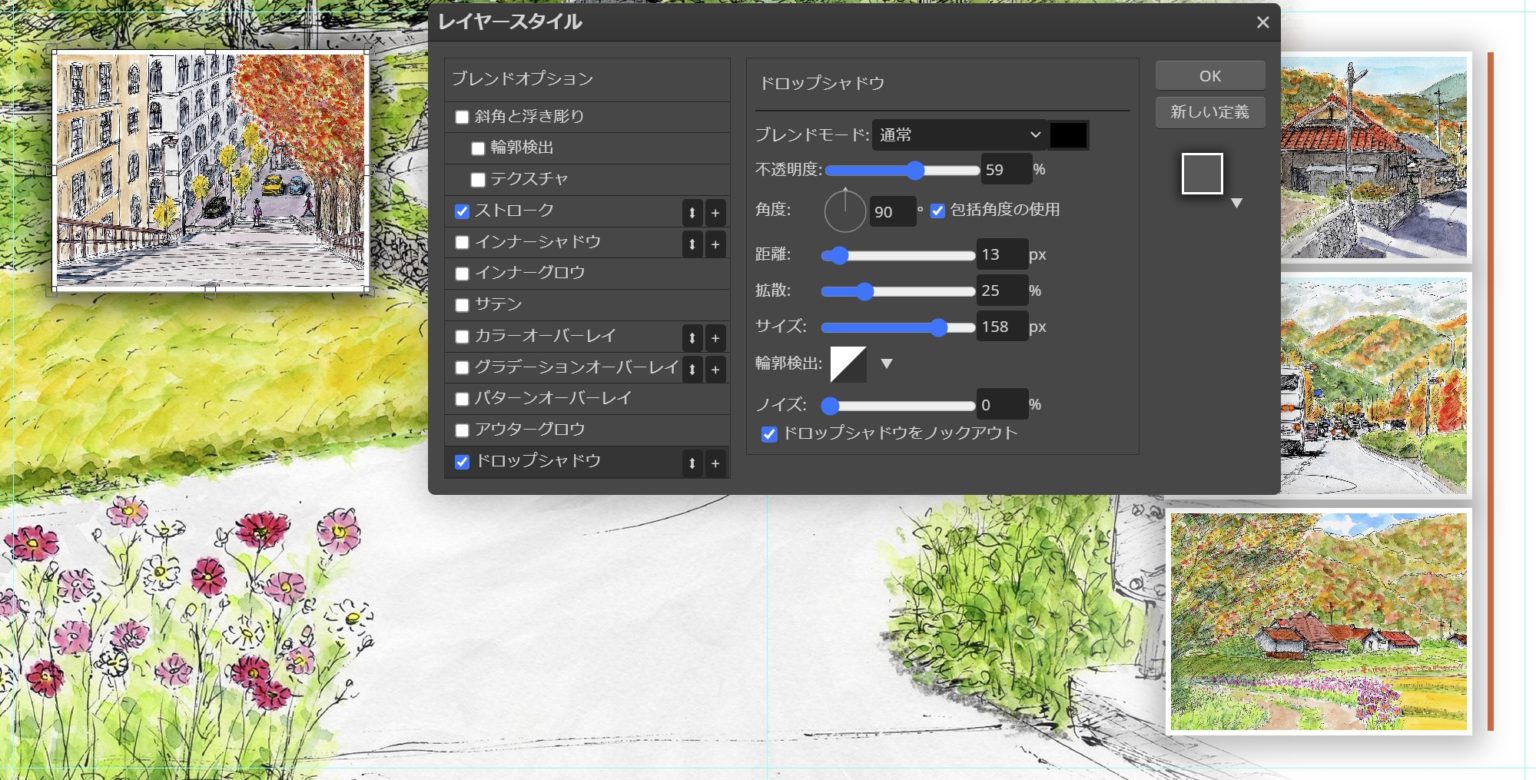Screen dimensions: 1536x780
Task: Click the New Definition button
Action: click(1209, 112)
